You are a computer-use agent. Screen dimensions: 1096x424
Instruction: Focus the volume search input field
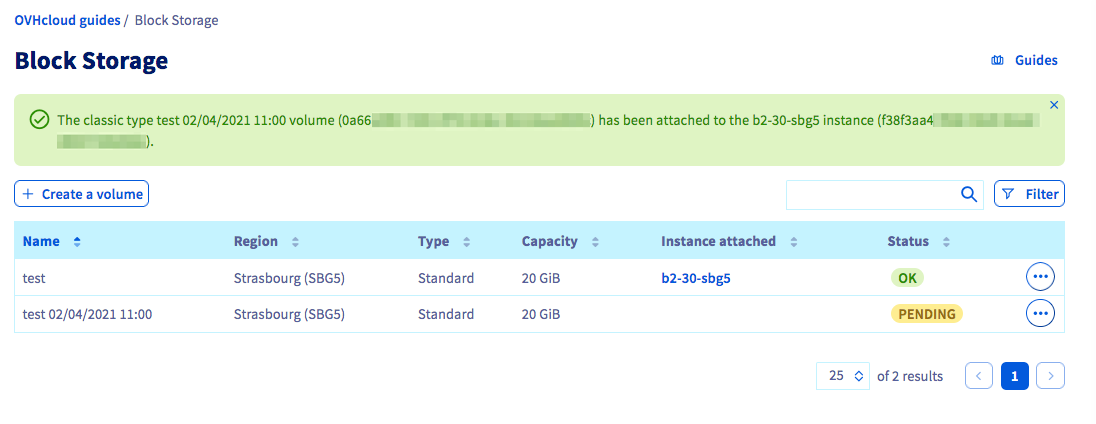[x=870, y=195]
